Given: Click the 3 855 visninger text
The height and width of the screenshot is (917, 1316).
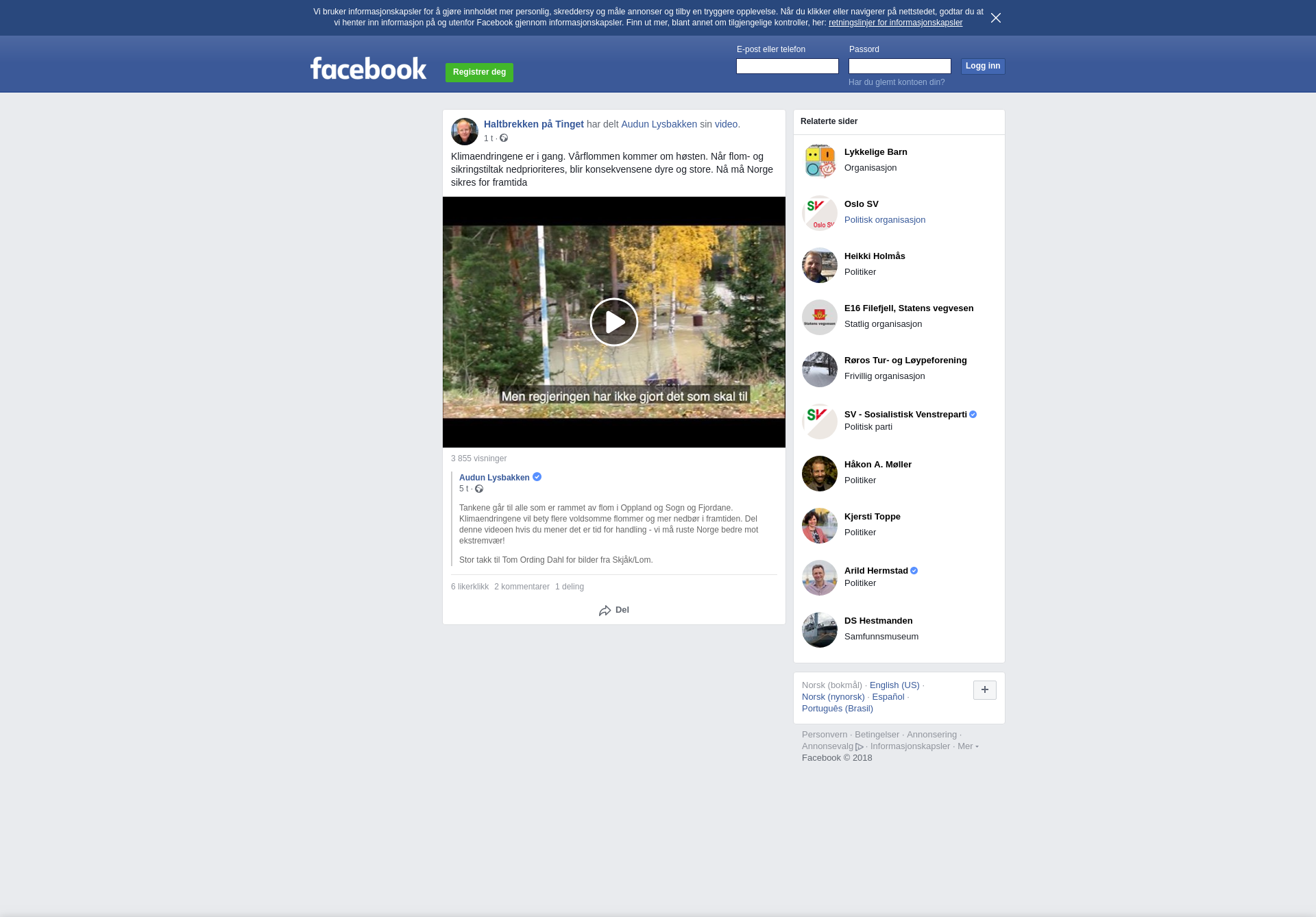Looking at the screenshot, I should coord(478,459).
